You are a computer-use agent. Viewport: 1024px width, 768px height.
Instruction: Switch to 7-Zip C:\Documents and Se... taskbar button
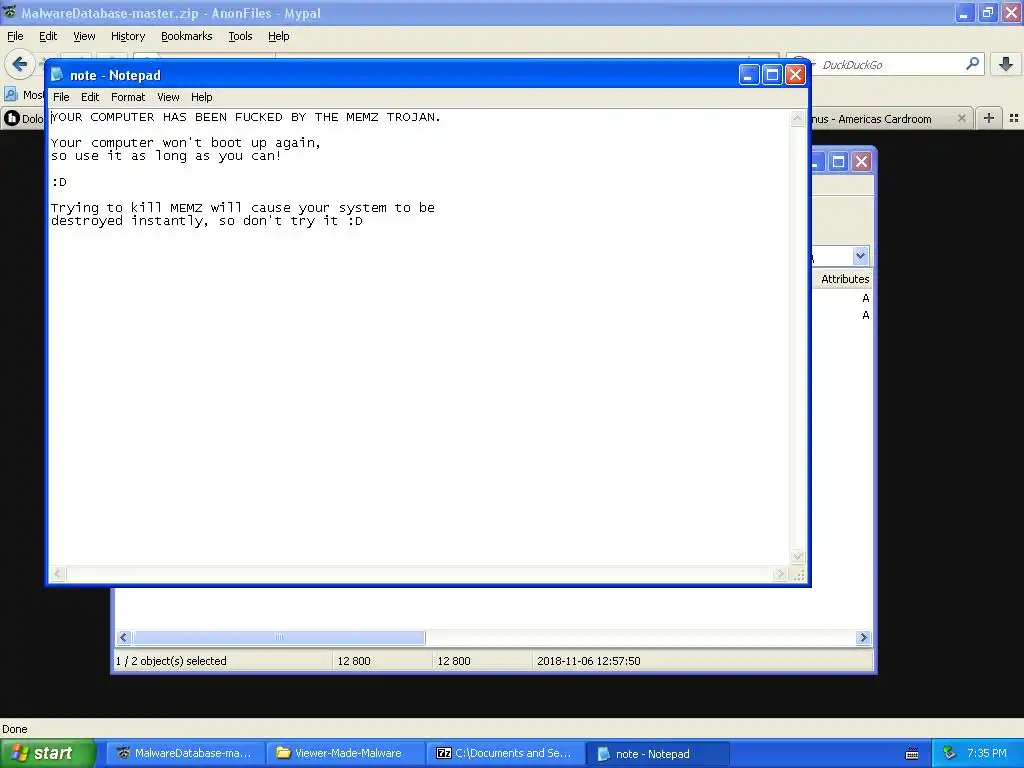pyautogui.click(x=505, y=753)
